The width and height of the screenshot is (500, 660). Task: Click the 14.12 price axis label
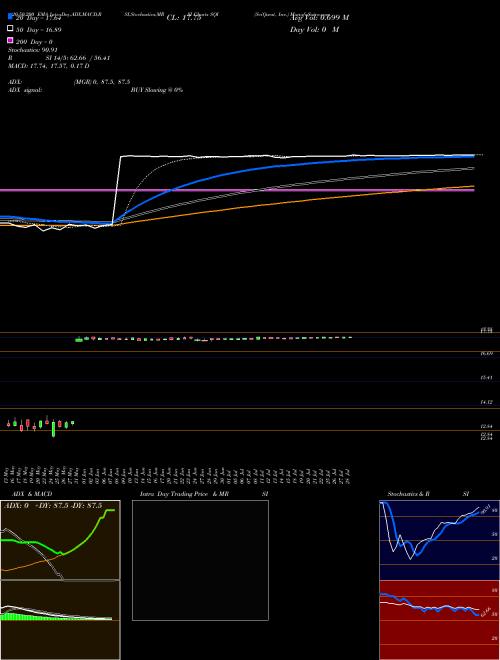tap(487, 402)
